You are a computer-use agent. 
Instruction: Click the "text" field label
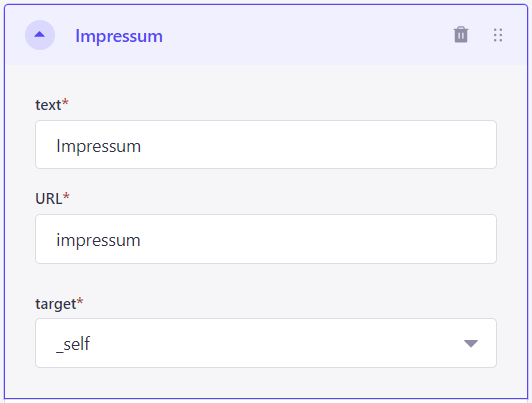point(48,105)
